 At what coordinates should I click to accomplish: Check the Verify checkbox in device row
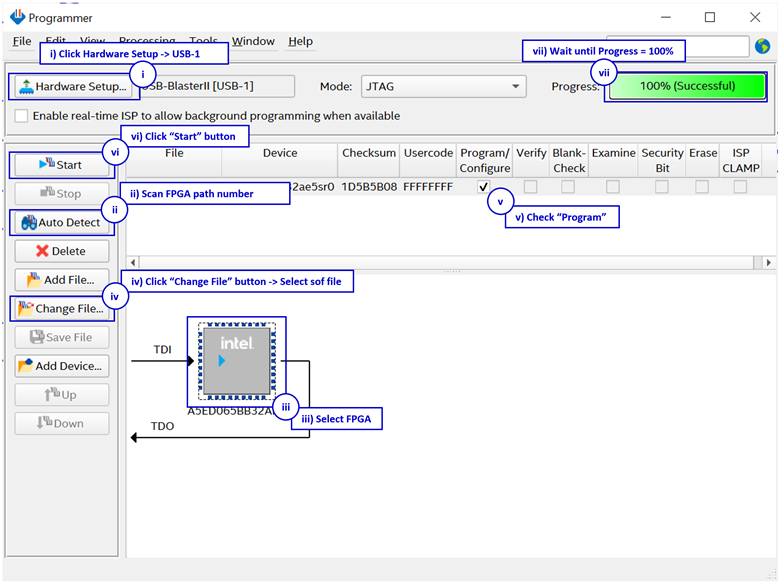pyautogui.click(x=531, y=187)
